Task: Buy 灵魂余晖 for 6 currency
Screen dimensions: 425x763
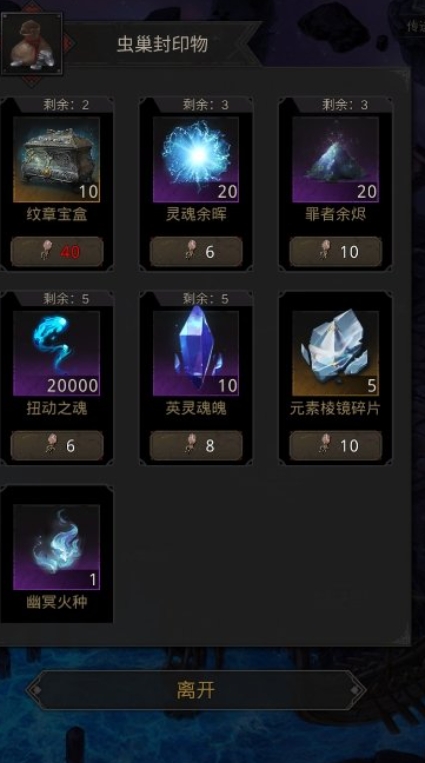Action: 196,252
